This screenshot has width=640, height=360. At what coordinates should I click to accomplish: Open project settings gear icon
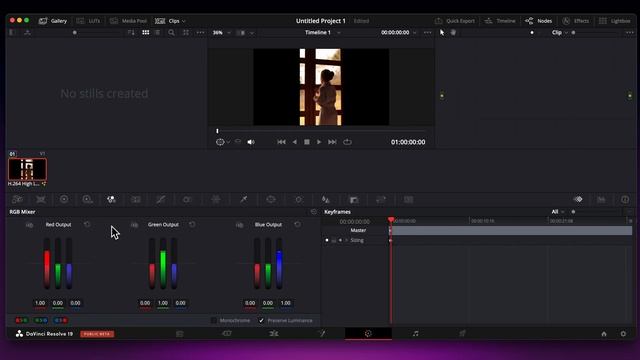click(623, 334)
